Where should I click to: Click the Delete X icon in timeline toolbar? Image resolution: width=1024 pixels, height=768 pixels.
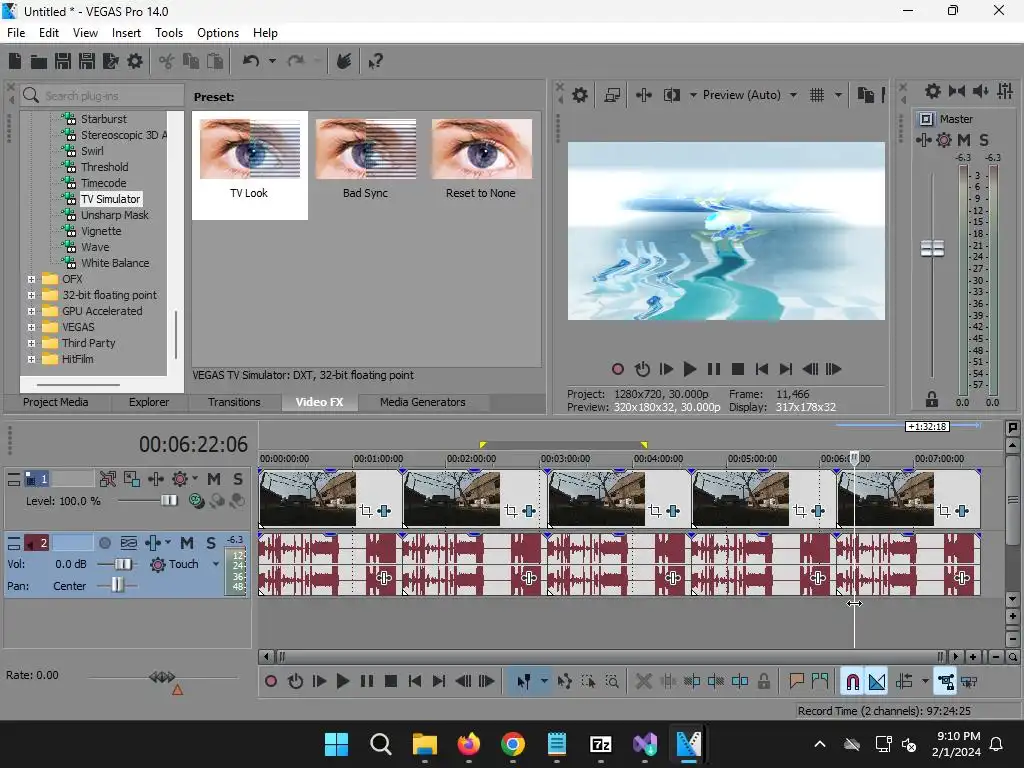pos(643,682)
